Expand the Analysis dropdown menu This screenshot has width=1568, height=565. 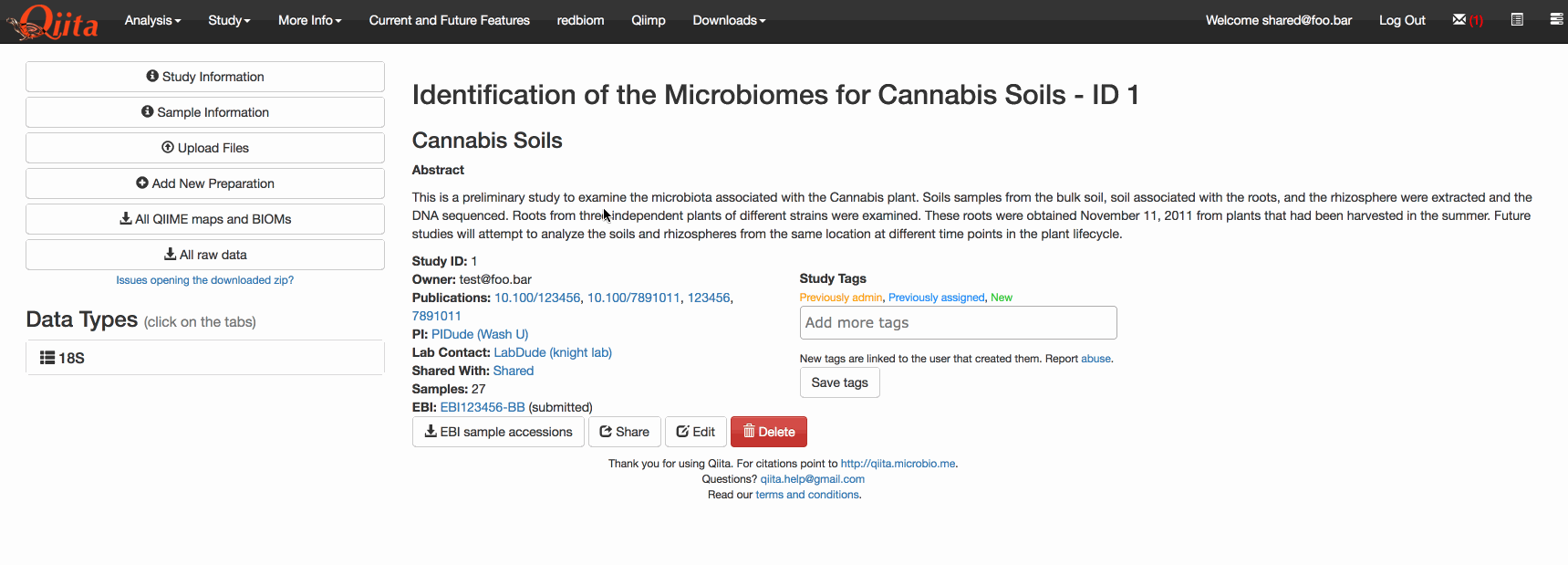(152, 20)
